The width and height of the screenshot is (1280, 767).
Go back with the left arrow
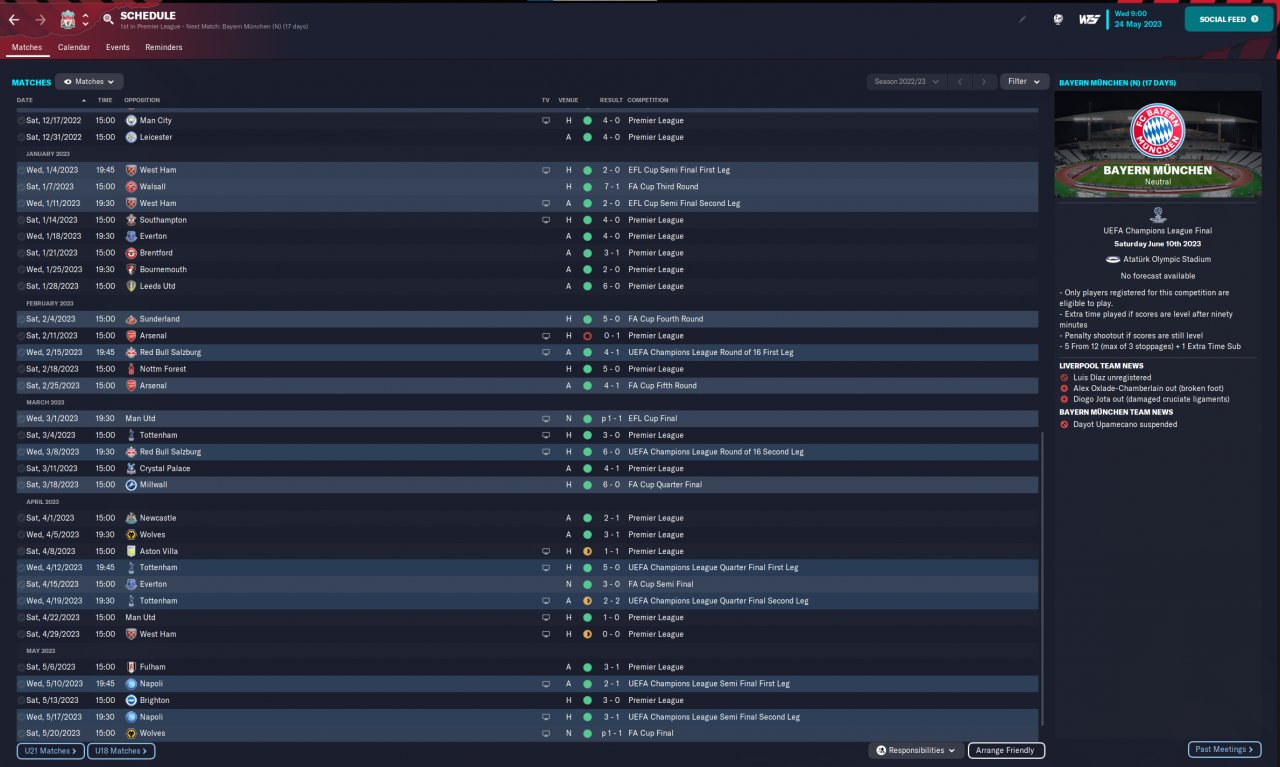click(x=14, y=19)
